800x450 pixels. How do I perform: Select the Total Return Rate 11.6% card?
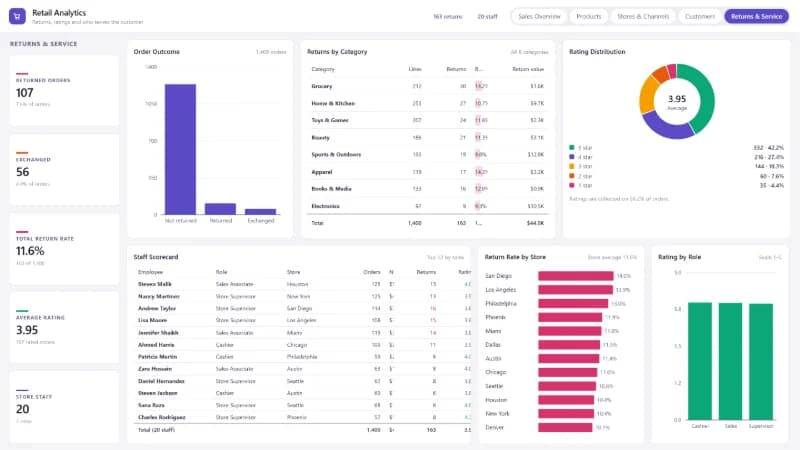[x=64, y=249]
